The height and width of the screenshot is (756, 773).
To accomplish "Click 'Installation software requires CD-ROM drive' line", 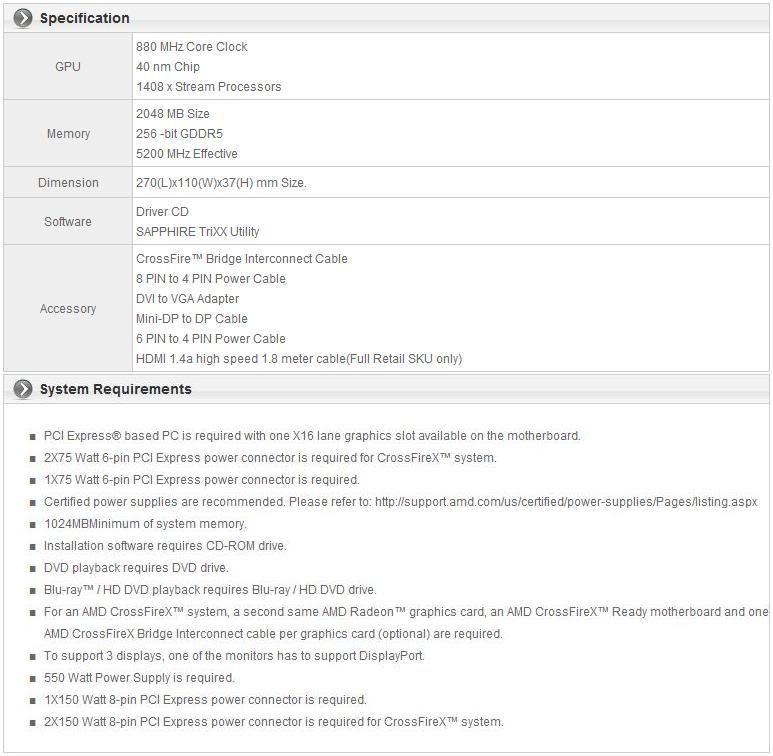I will tap(165, 546).
